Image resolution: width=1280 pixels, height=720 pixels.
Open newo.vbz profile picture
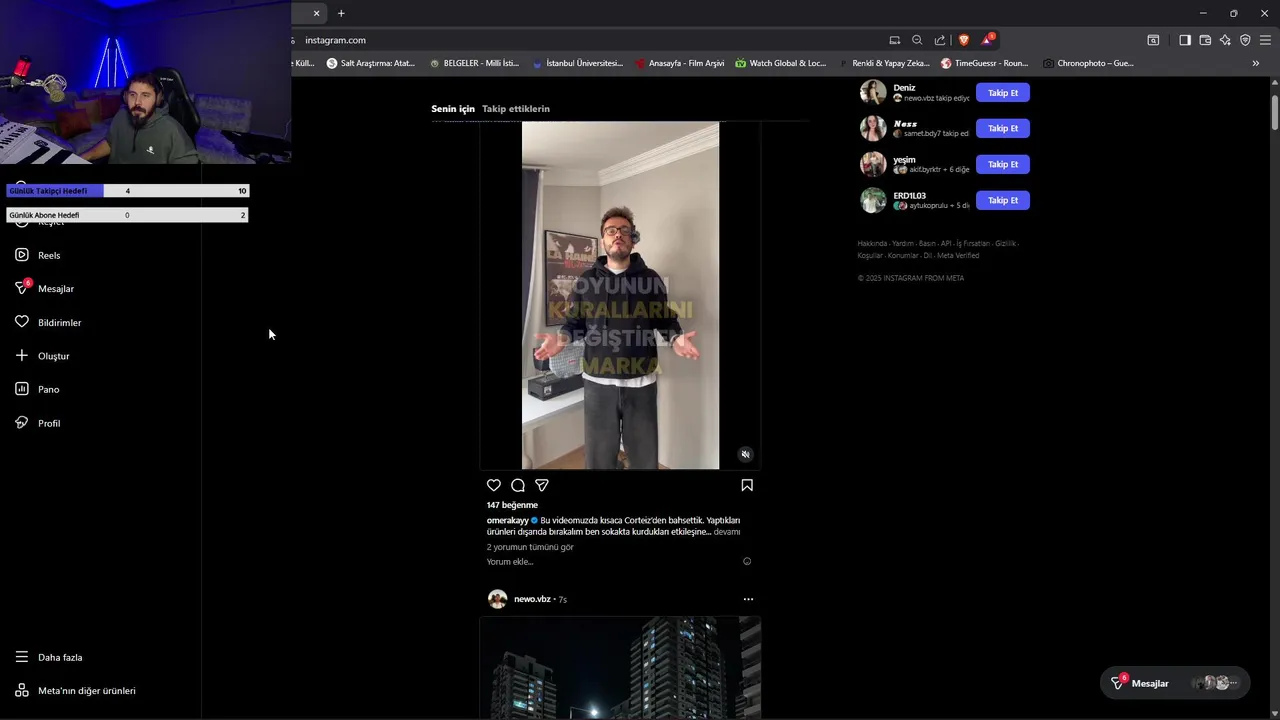[x=497, y=599]
